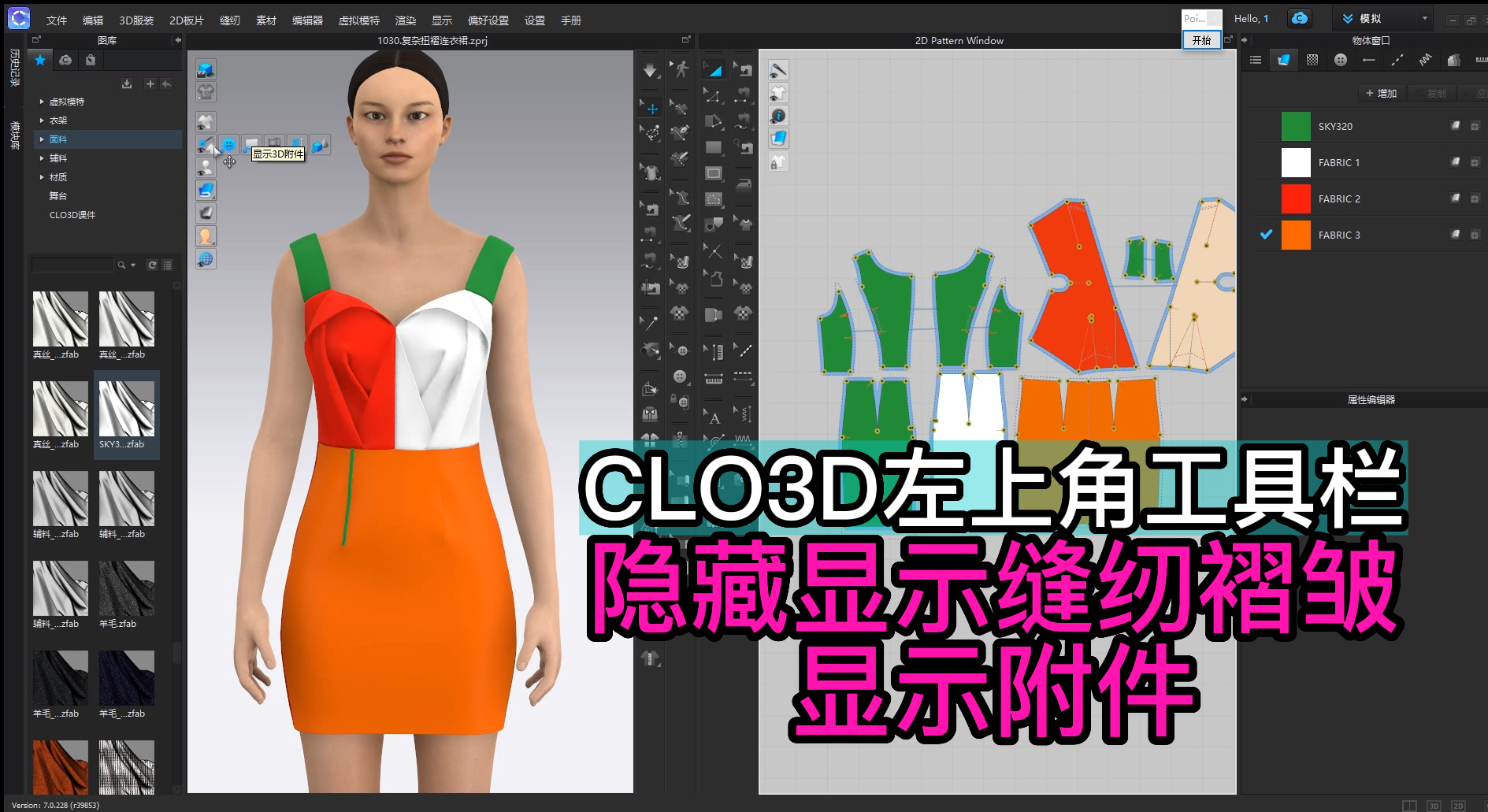This screenshot has width=1488, height=812.
Task: Toggle the 2D info display eye icon
Action: [x=778, y=116]
